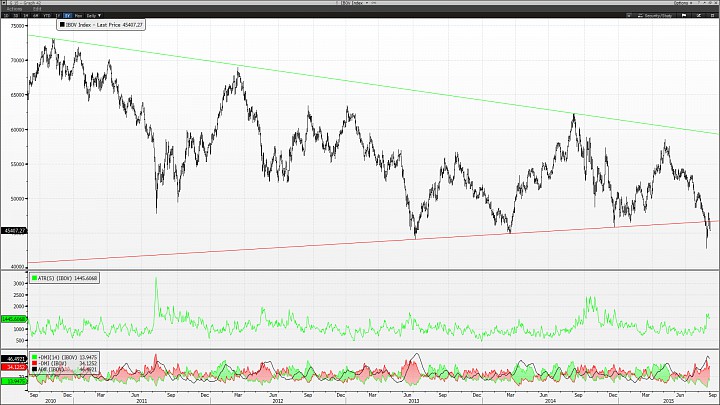This screenshot has width=720, height=405.
Task: Open the IBOV Index title bar dropdown
Action: (355, 3)
